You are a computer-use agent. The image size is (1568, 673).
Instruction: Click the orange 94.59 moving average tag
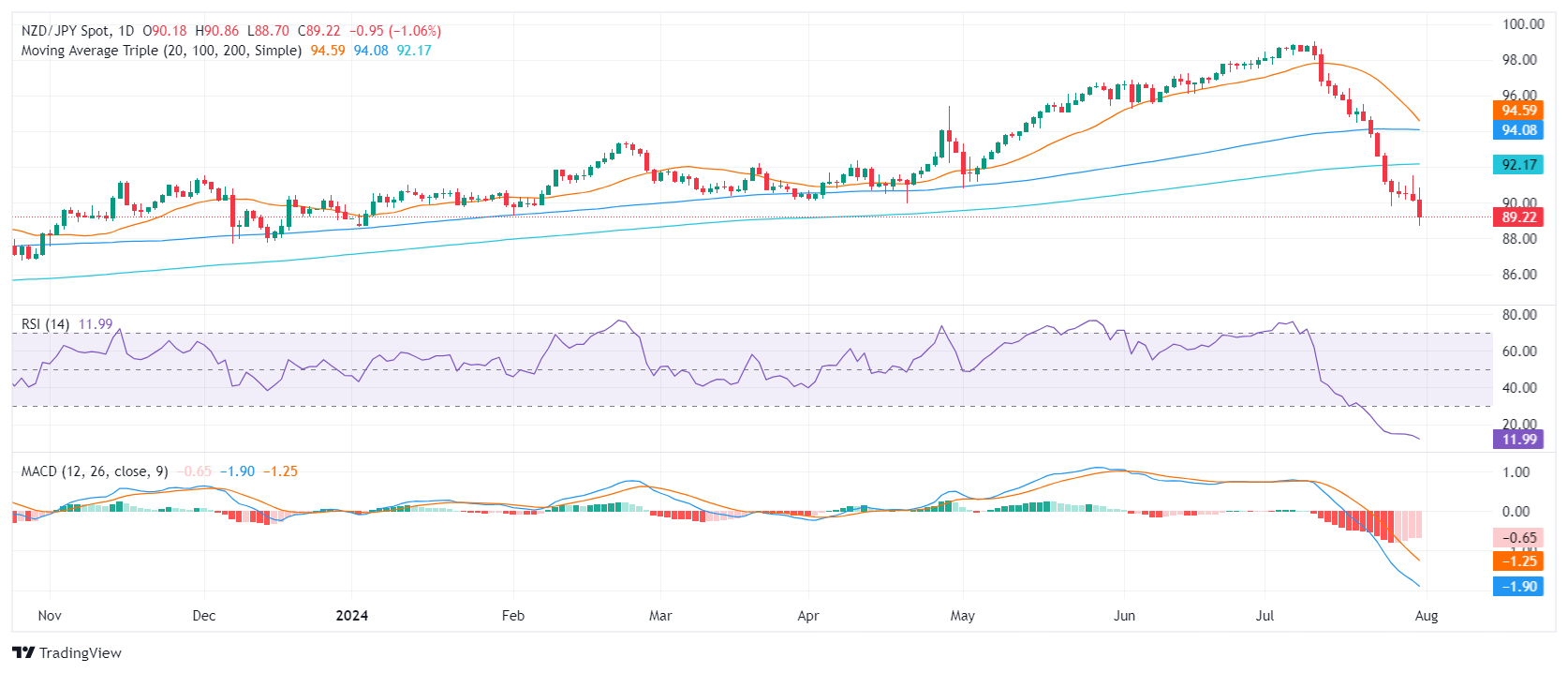coord(1518,111)
